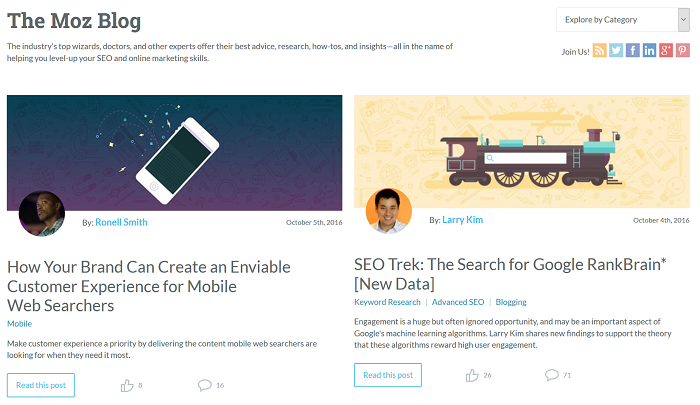
Task: Expand the Explore by Category dropdown
Action: point(622,19)
